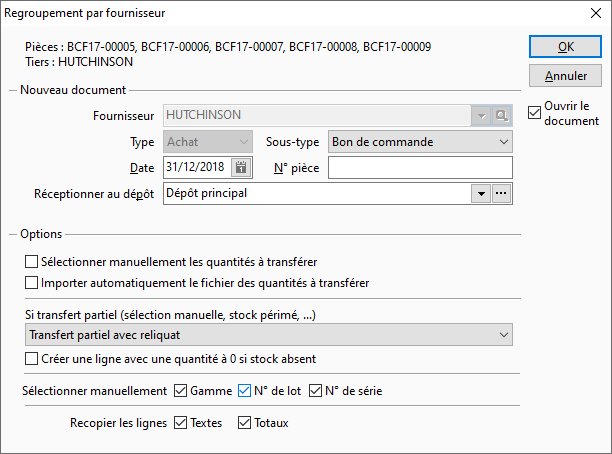Click the ellipsis button next to Dépôt principal

(x=501, y=193)
